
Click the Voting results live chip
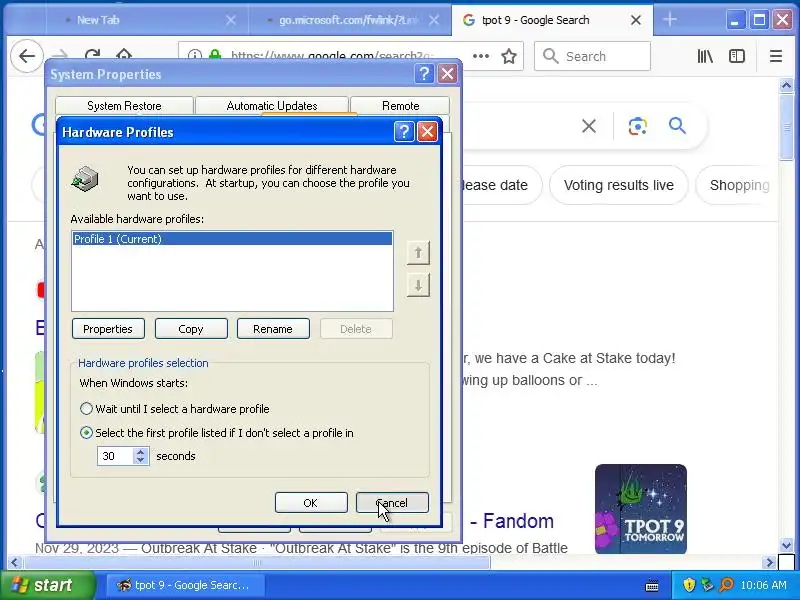pos(618,185)
